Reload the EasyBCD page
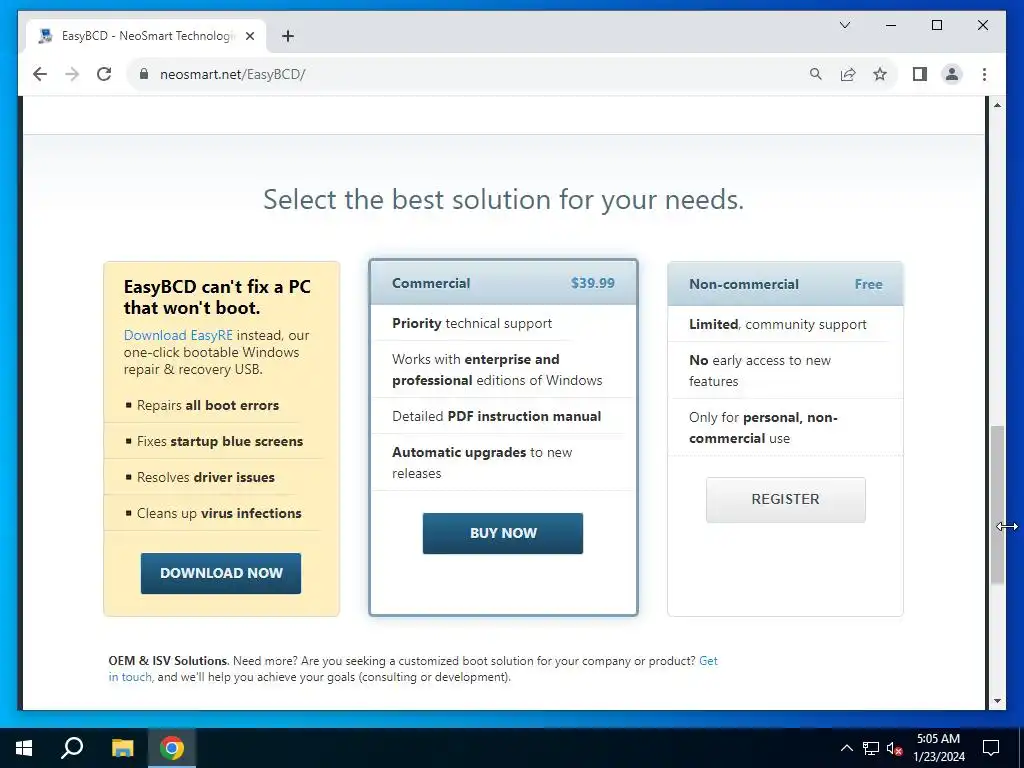This screenshot has height=768, width=1024. [104, 74]
